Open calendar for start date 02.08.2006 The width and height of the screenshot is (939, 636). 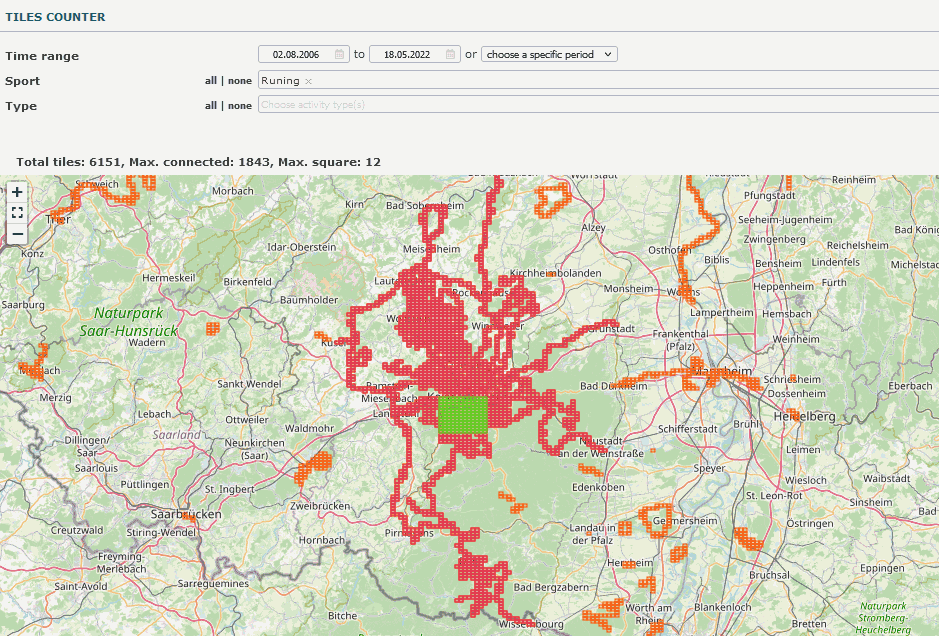(x=340, y=55)
